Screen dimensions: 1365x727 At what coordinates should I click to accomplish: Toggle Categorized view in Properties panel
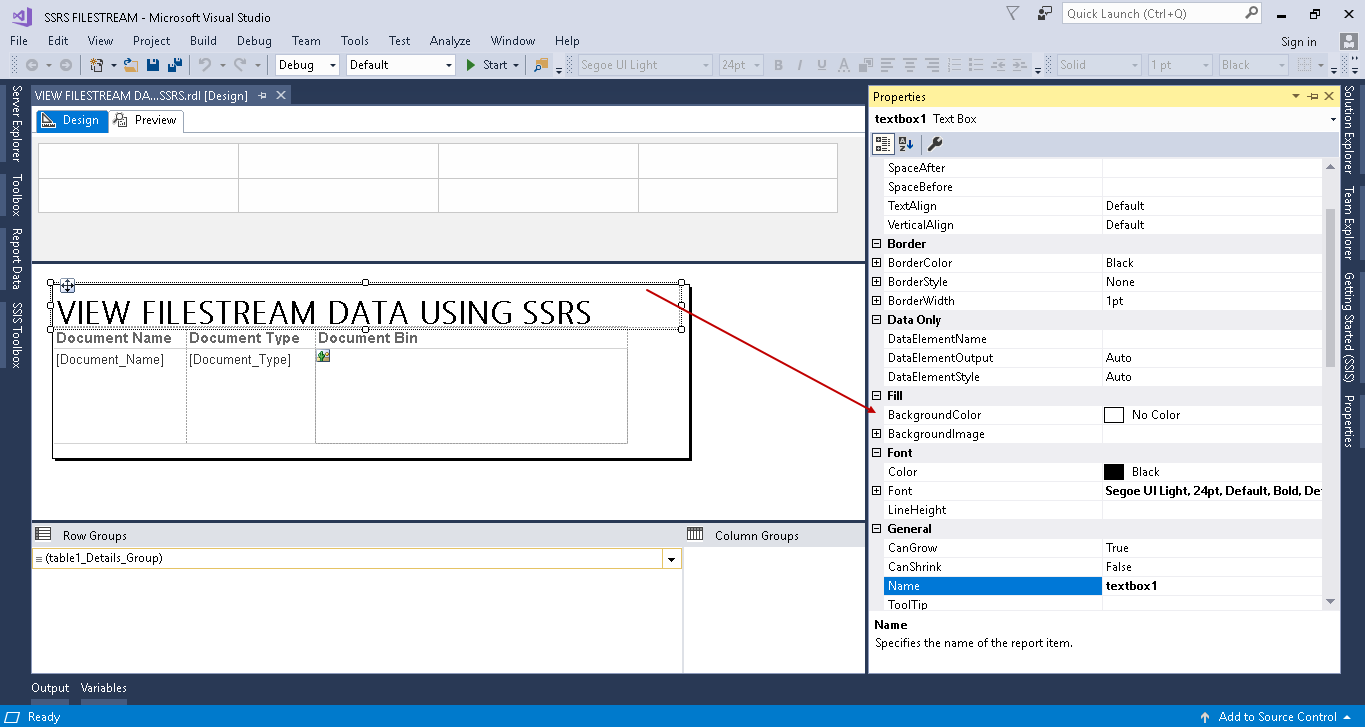coord(884,144)
